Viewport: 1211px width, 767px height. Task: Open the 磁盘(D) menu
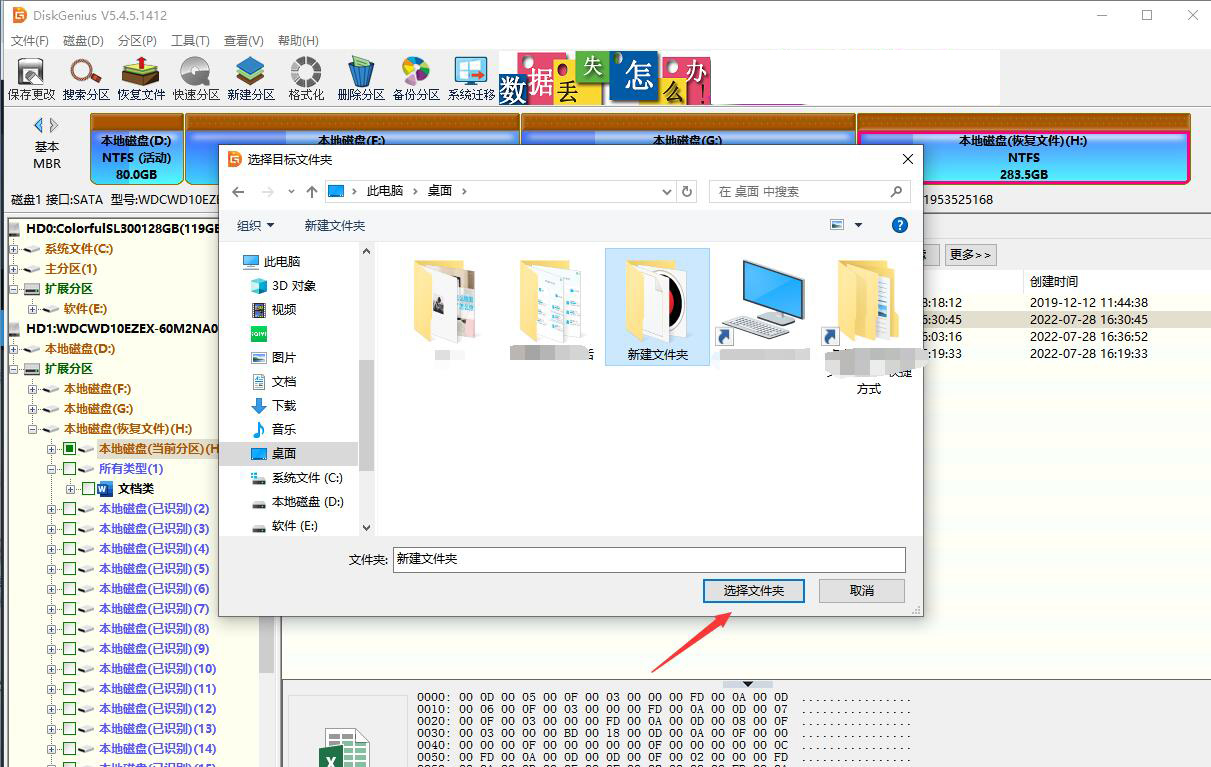tap(83, 41)
